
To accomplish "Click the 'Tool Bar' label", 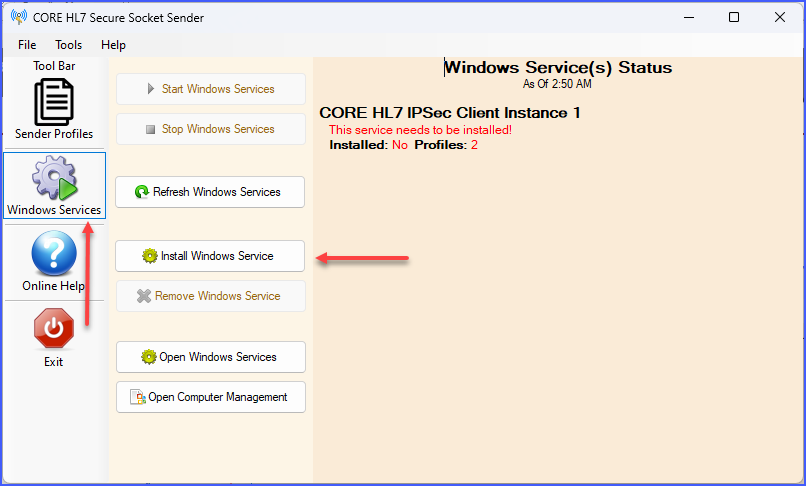I will [54, 66].
